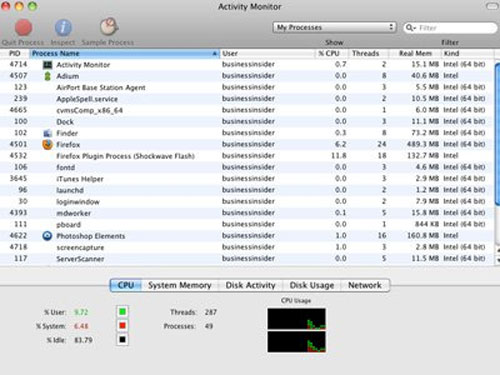Image resolution: width=500 pixels, height=375 pixels.
Task: Click the % Idle 83.79 value
Action: click(83, 340)
